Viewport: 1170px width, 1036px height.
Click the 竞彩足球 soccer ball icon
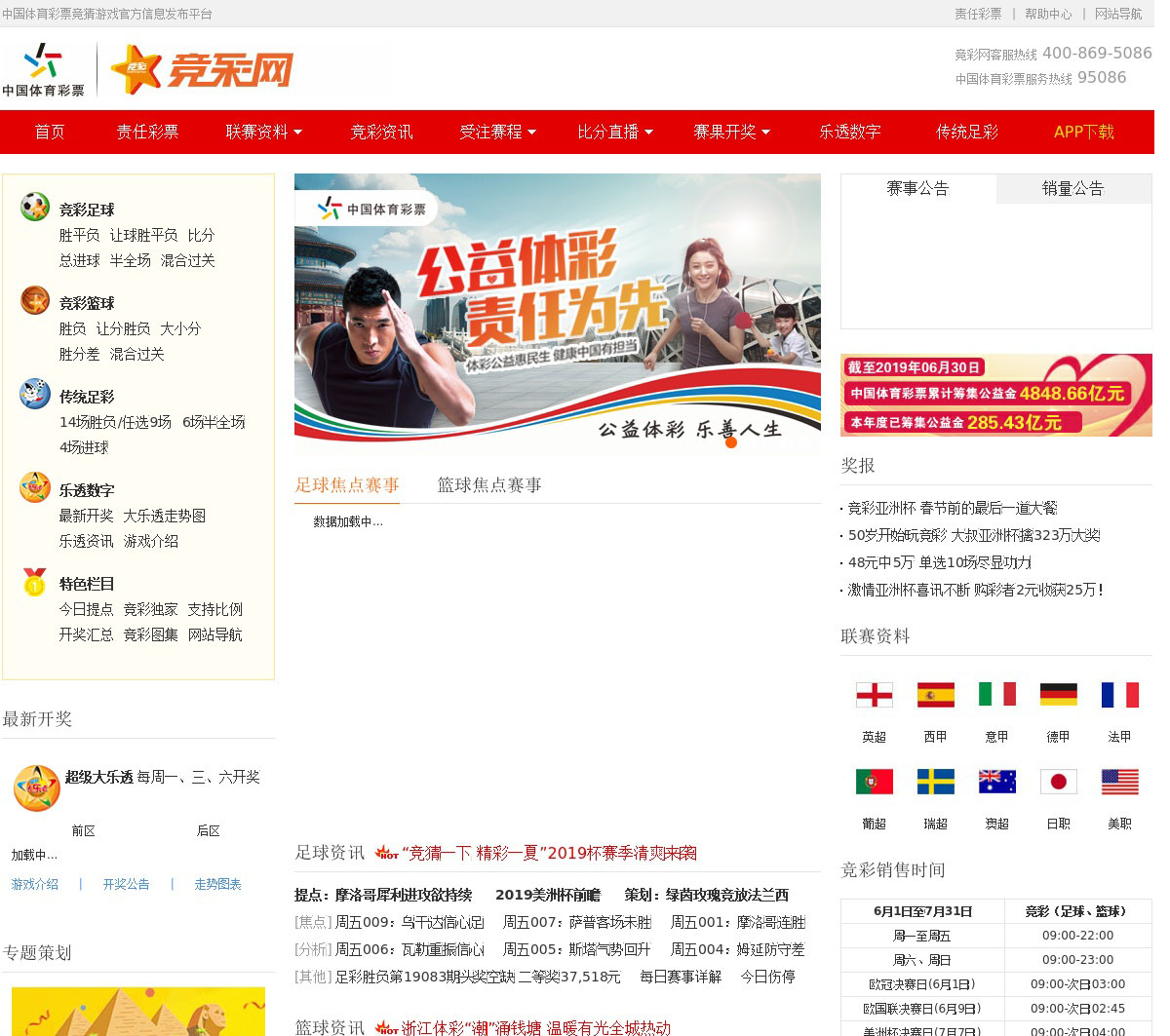35,207
